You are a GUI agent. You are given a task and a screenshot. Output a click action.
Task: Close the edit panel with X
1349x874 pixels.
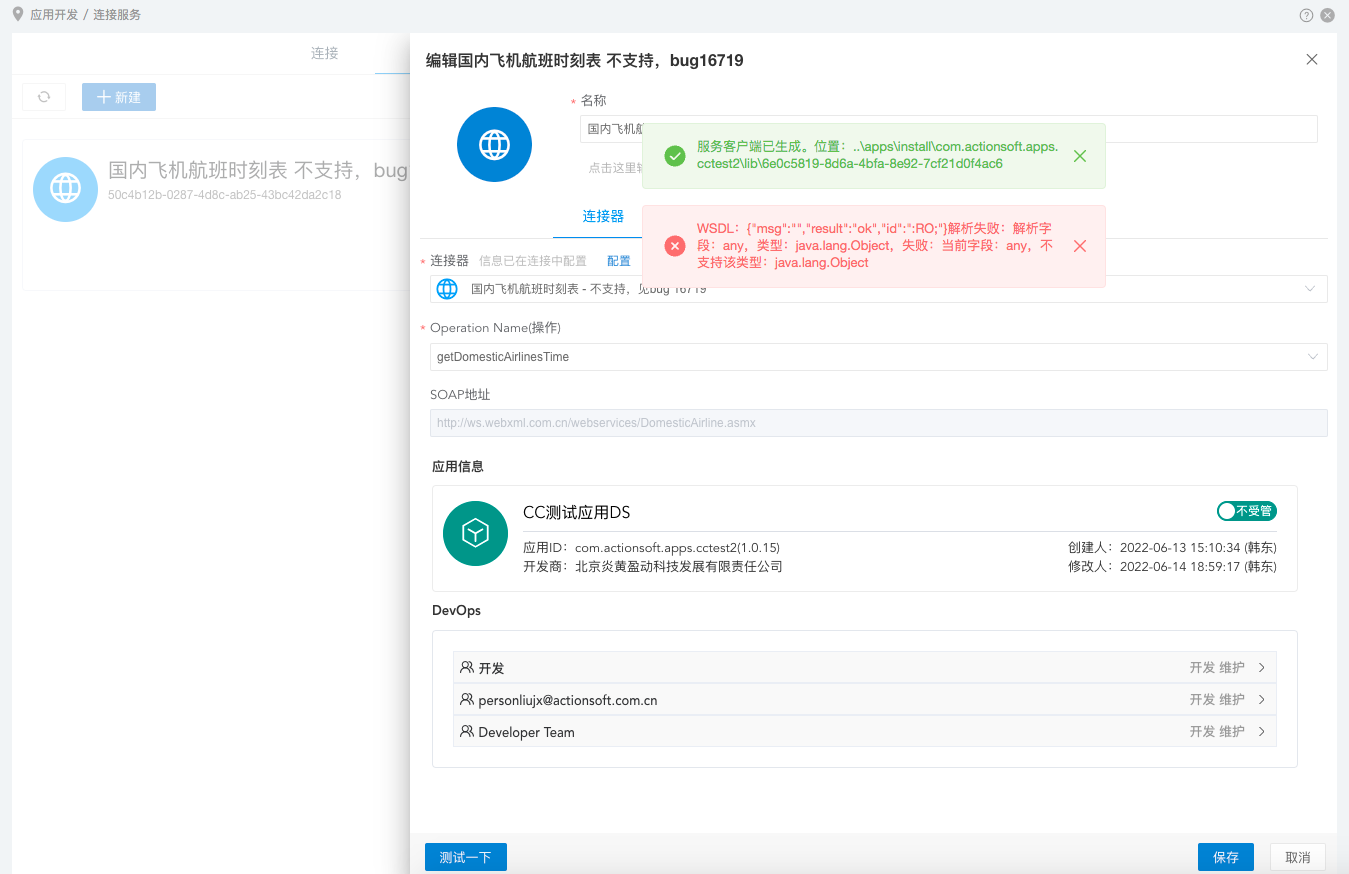coord(1312,60)
